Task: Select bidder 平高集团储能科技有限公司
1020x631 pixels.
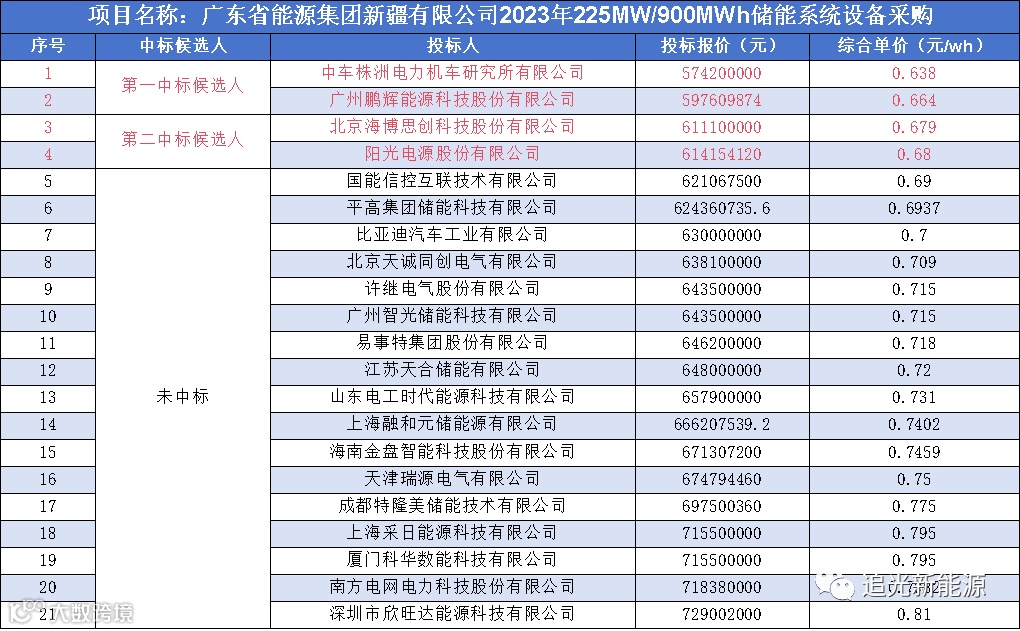Action: (453, 208)
